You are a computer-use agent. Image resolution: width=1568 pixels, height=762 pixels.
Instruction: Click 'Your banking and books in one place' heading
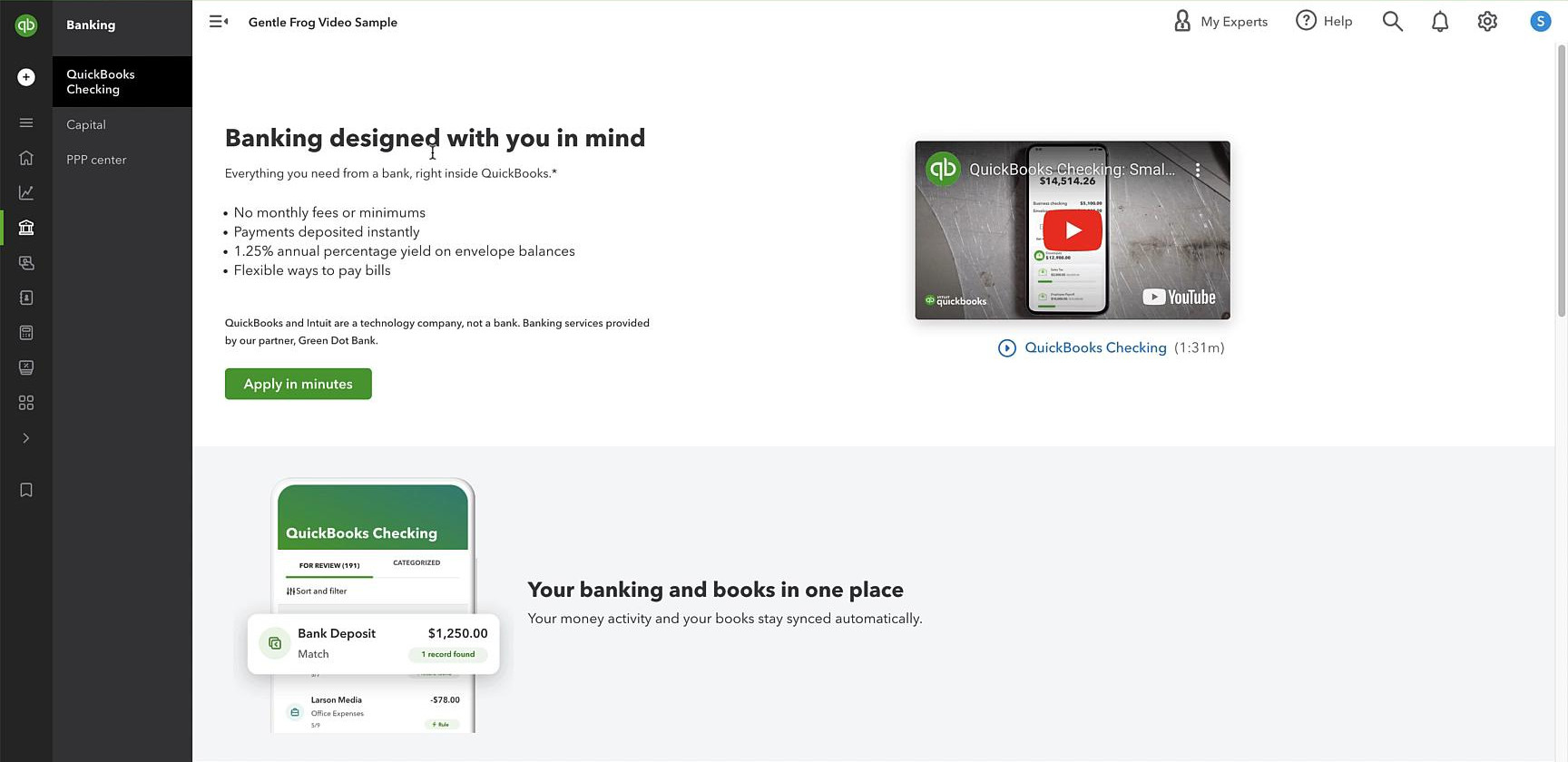(x=716, y=590)
